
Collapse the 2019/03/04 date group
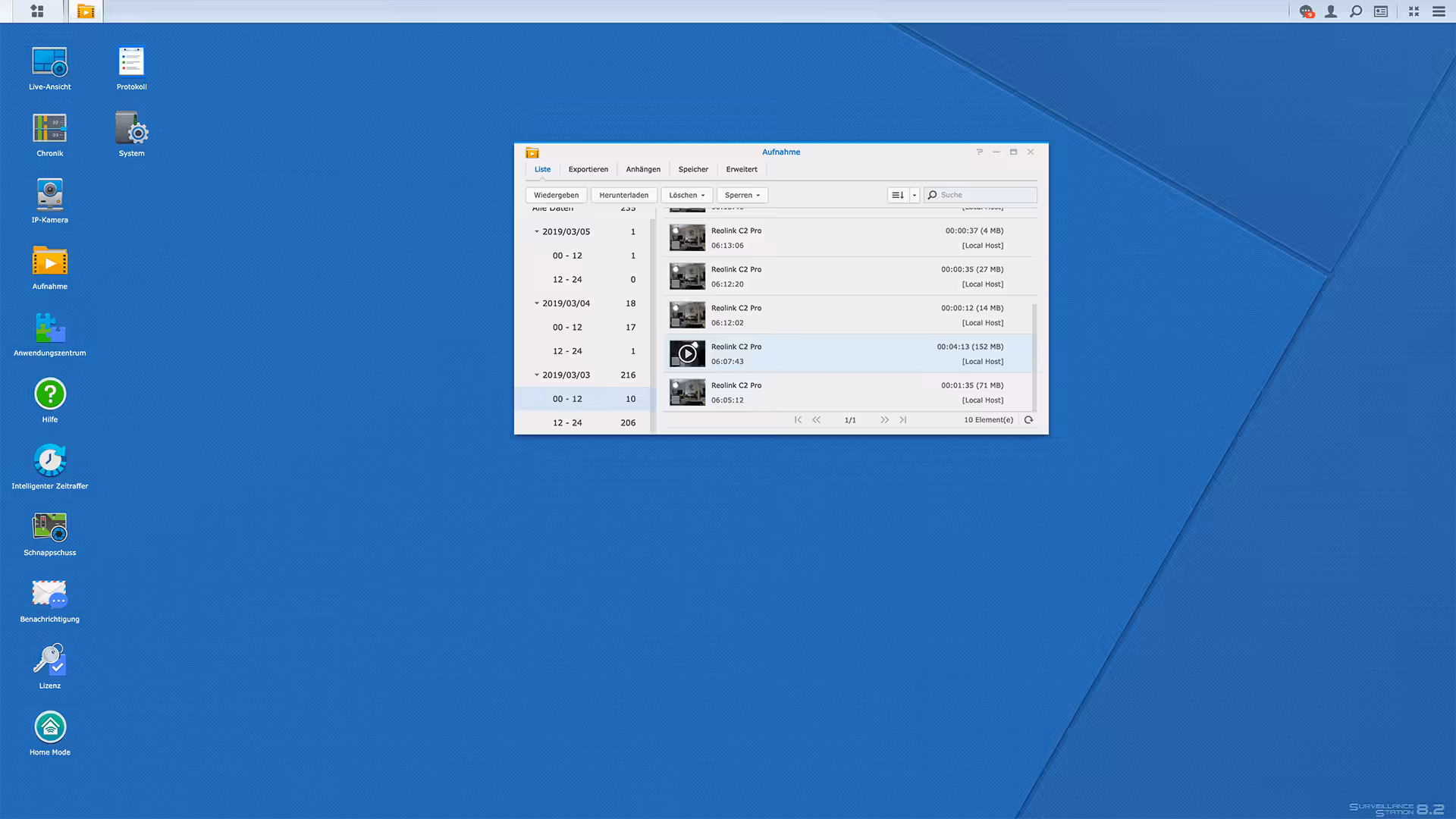coord(537,303)
